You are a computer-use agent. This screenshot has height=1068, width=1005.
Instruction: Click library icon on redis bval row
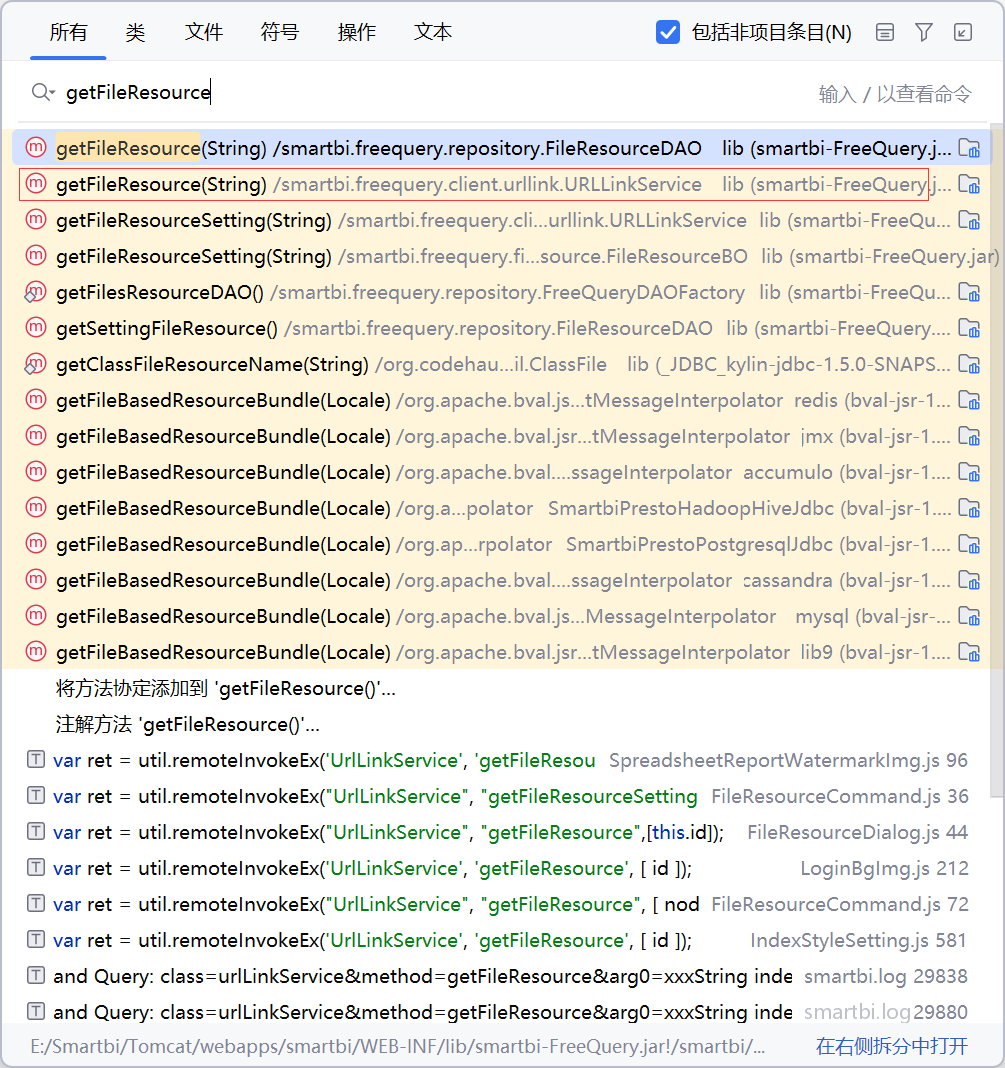[x=969, y=400]
